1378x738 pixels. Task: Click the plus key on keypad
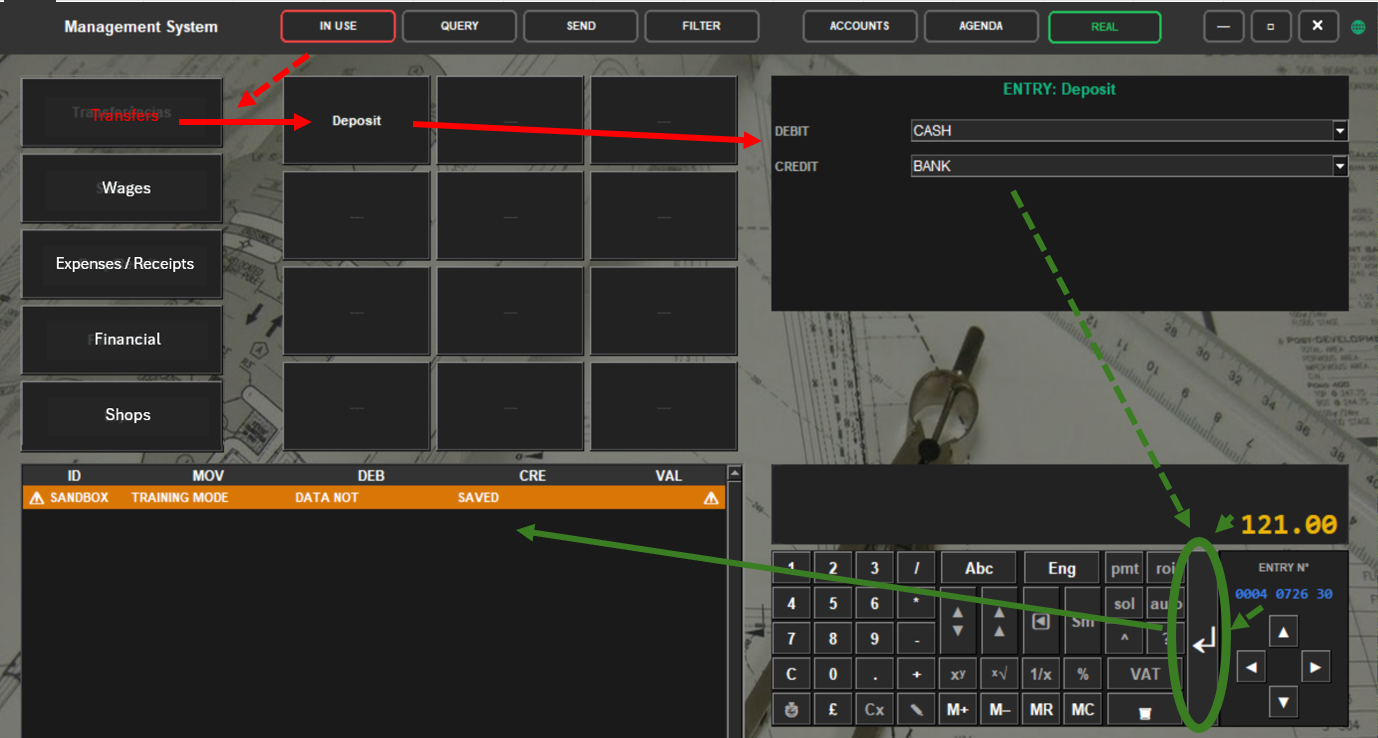click(x=916, y=674)
